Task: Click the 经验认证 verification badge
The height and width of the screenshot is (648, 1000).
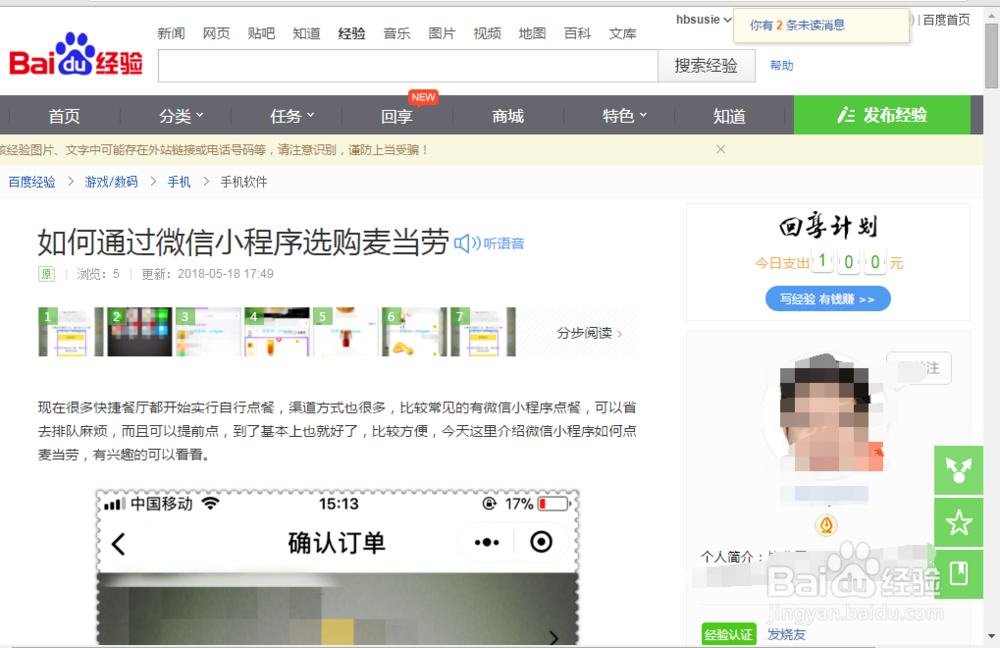Action: [x=728, y=634]
